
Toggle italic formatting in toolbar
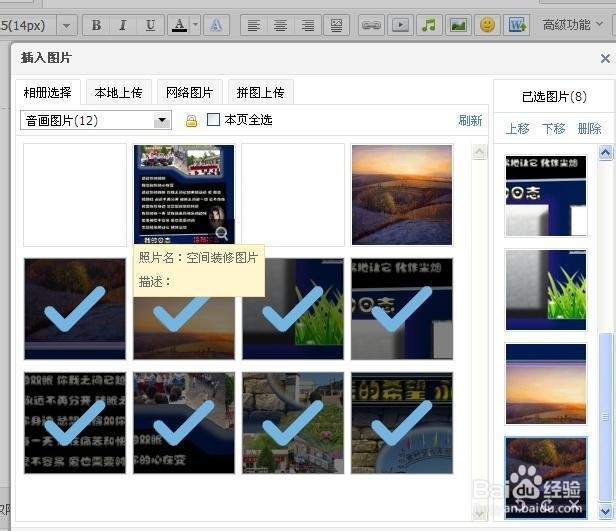[123, 25]
